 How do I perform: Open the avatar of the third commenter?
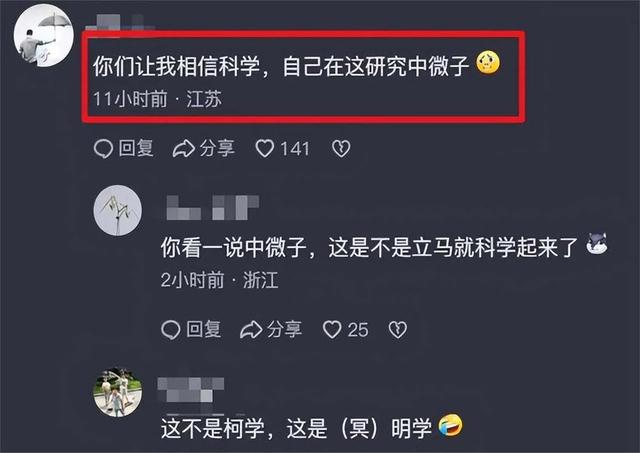118,392
